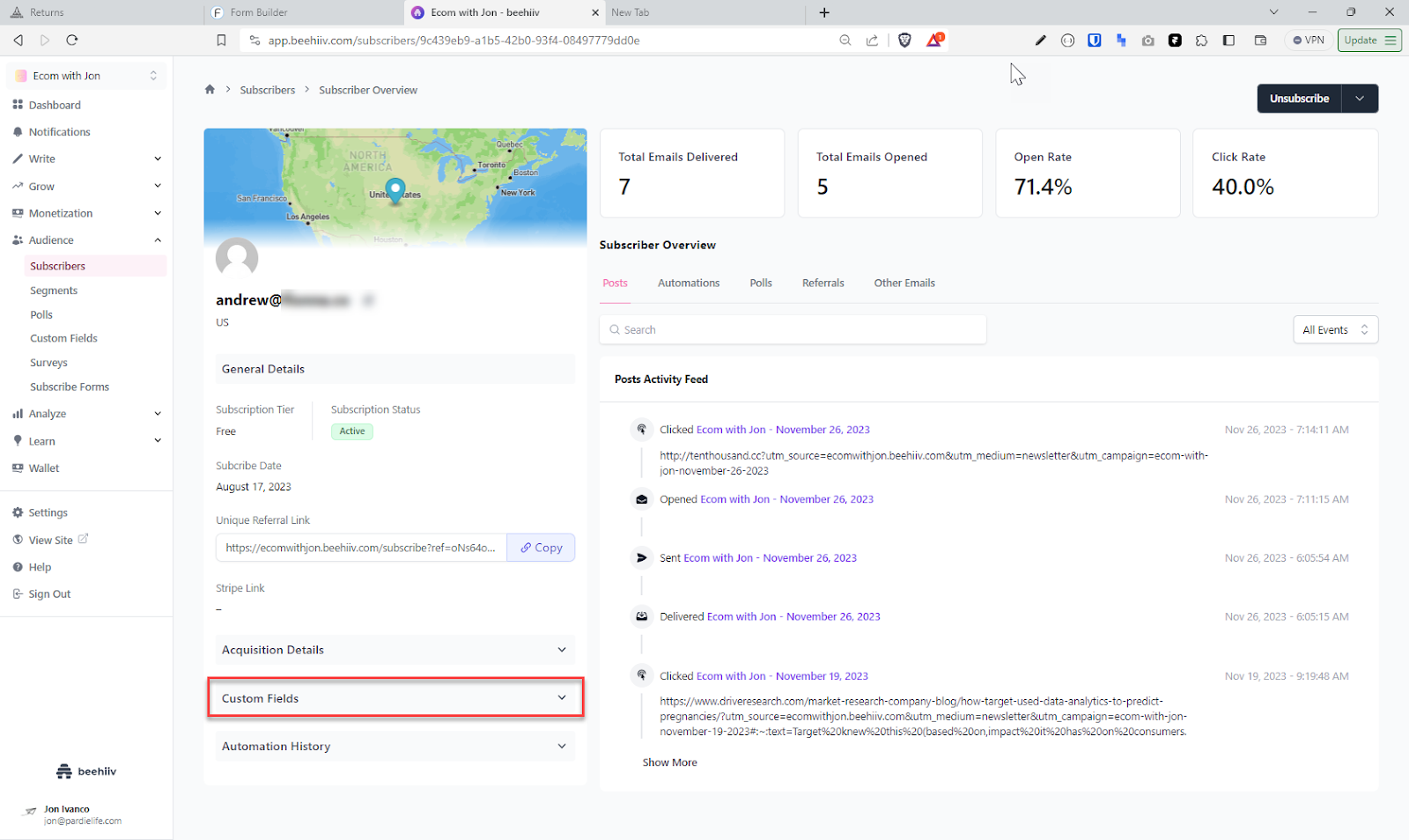Open the browser wallet icon
Image resolution: width=1409 pixels, height=840 pixels.
tap(1260, 41)
